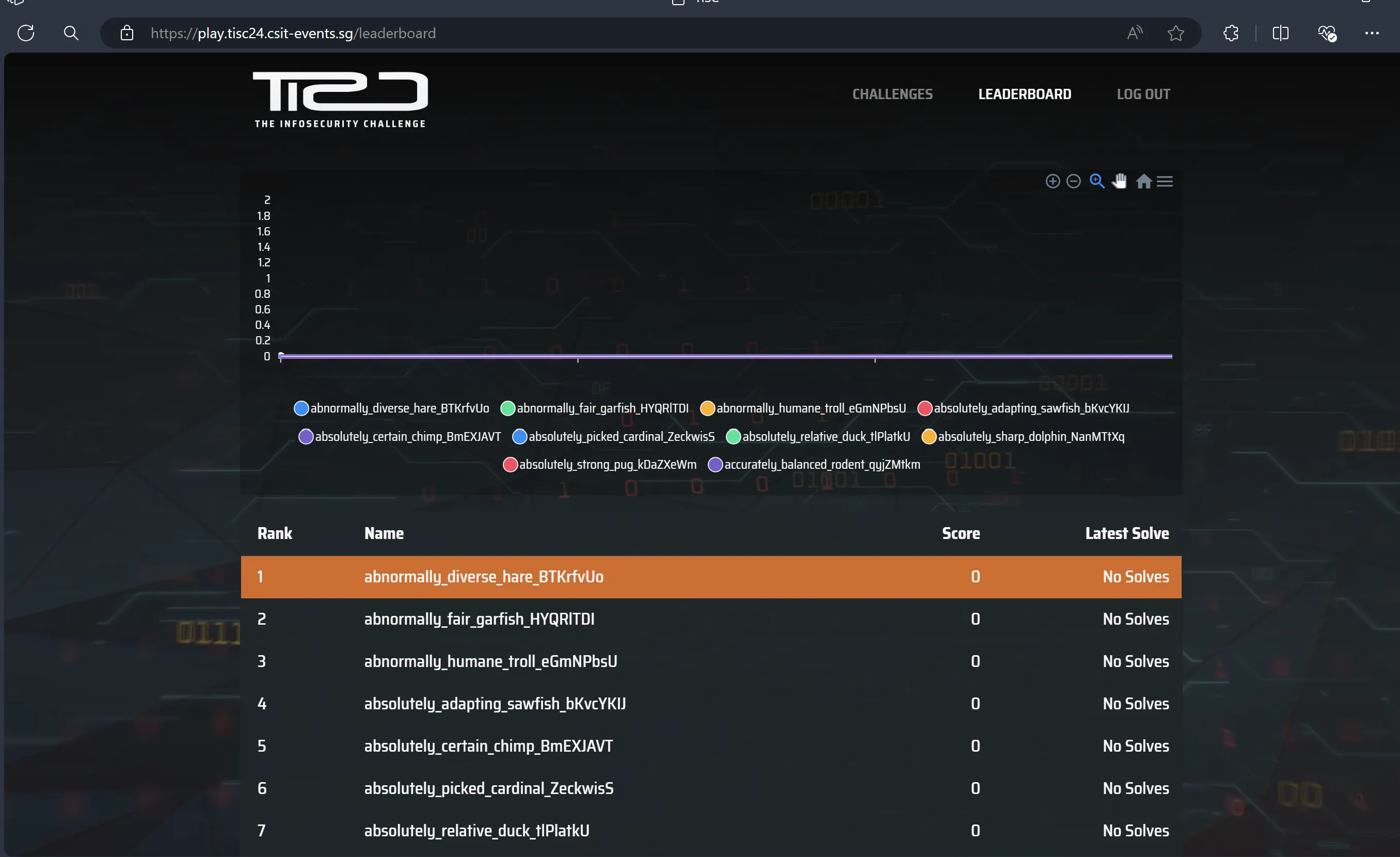Click the Score column header
The width and height of the screenshot is (1400, 857).
pos(961,533)
